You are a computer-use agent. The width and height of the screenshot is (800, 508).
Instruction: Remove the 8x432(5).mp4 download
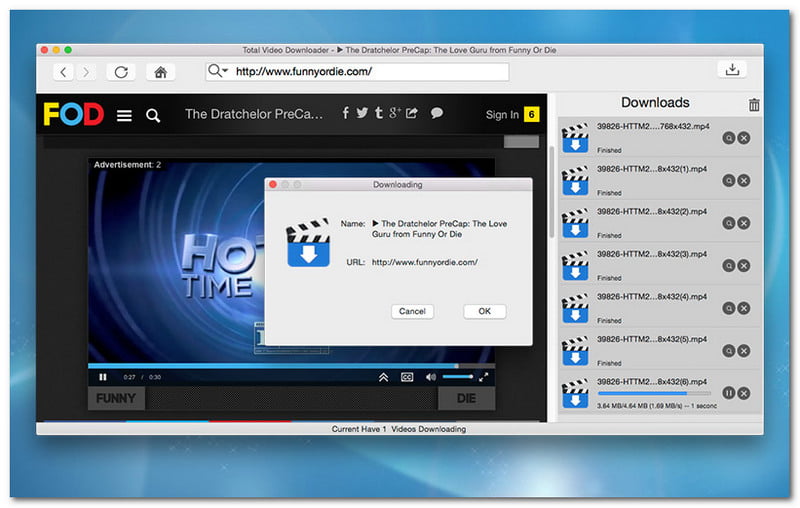point(744,351)
